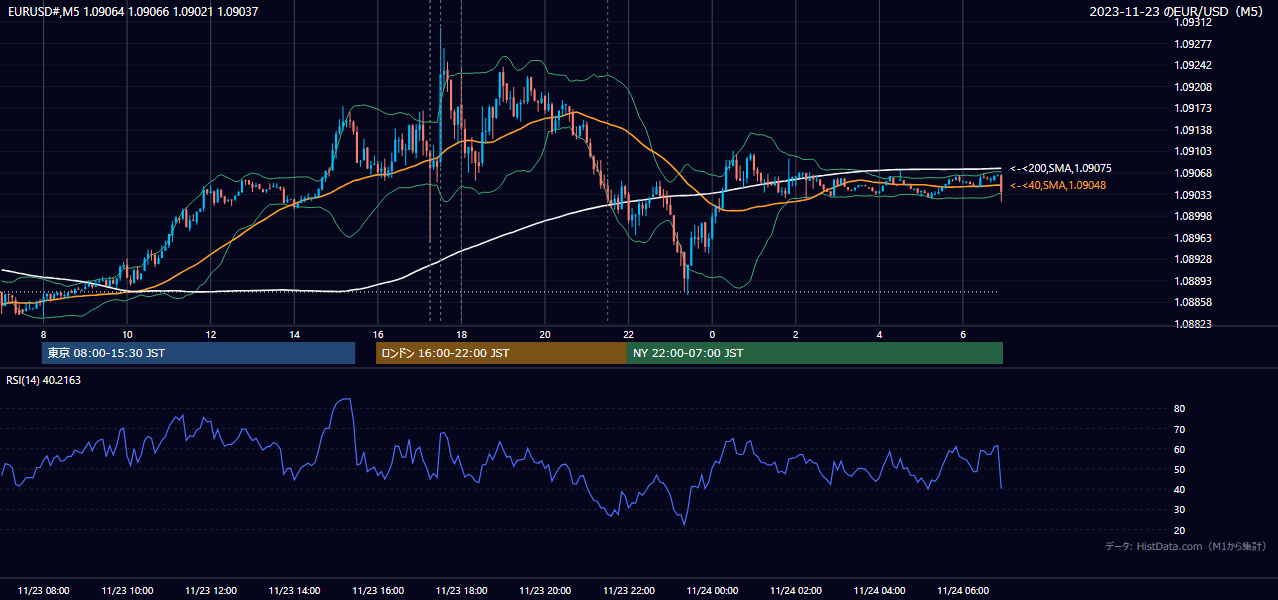Click price axis value 1.08998
This screenshot has height=600, width=1278.
tap(1193, 216)
